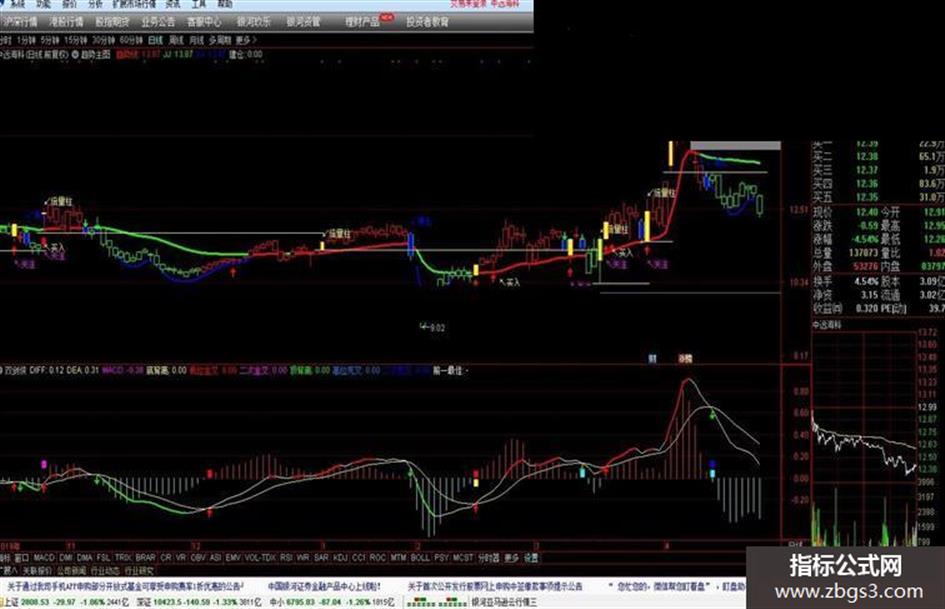
Task: Switch indicator to MTM
Action: click(x=398, y=558)
